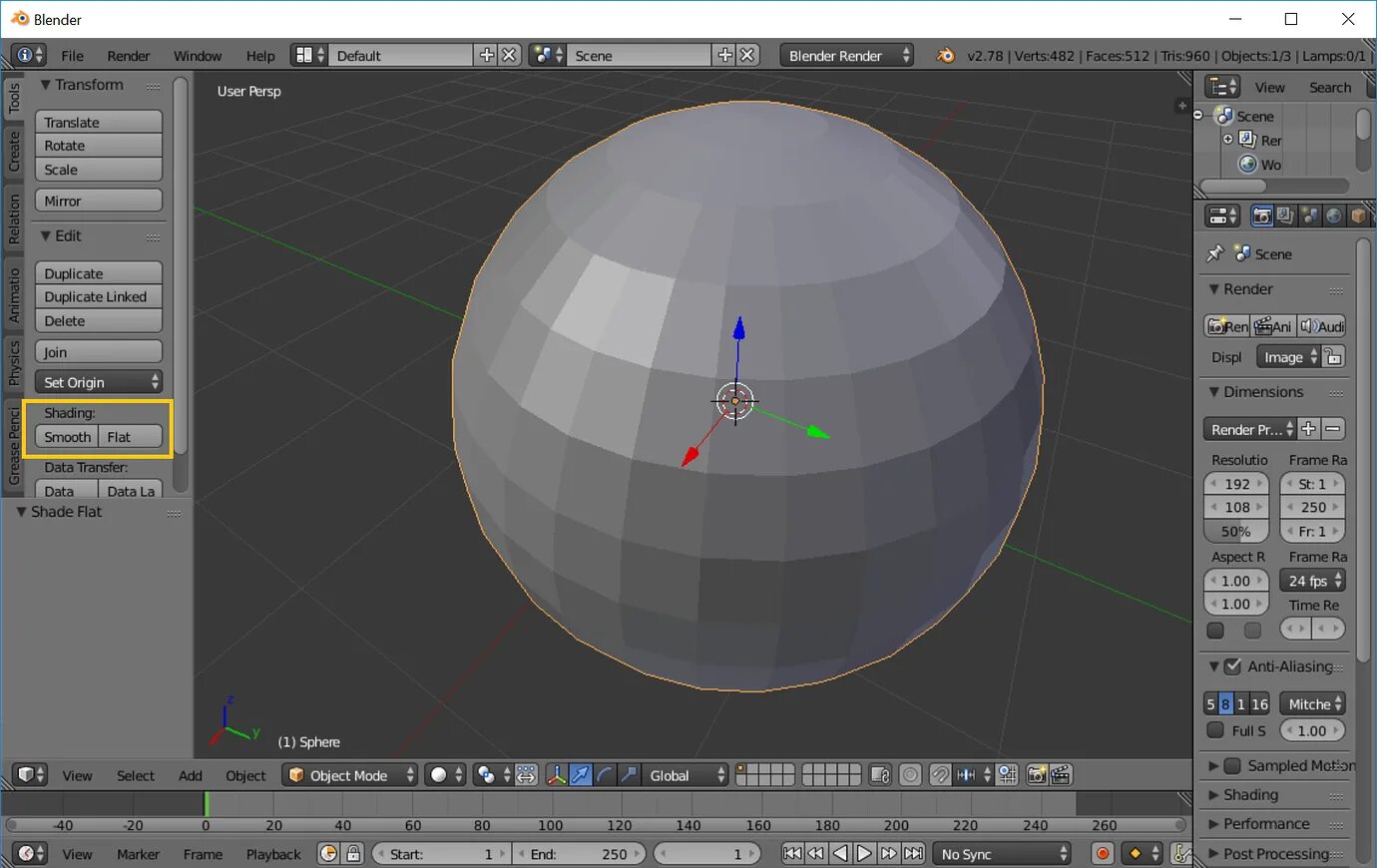Click the Duplicate Linked button
Screen dimensions: 1377x868
click(x=99, y=297)
